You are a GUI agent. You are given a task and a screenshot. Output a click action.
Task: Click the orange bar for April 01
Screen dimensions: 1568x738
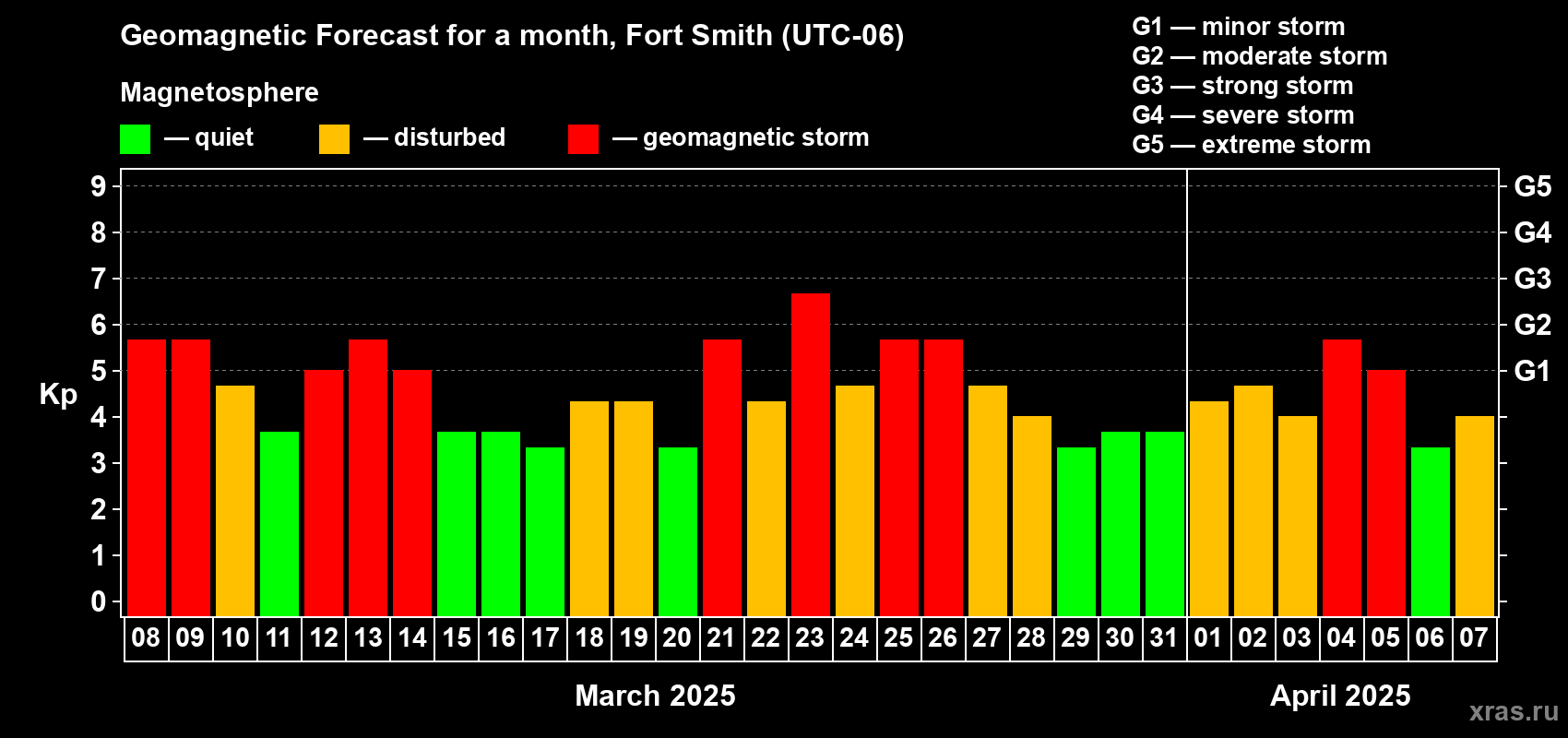coord(1209,508)
